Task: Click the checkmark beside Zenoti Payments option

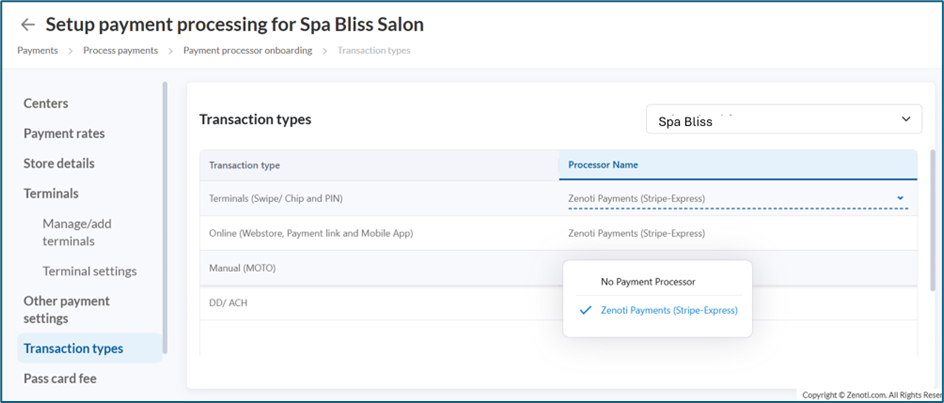Action: [585, 311]
